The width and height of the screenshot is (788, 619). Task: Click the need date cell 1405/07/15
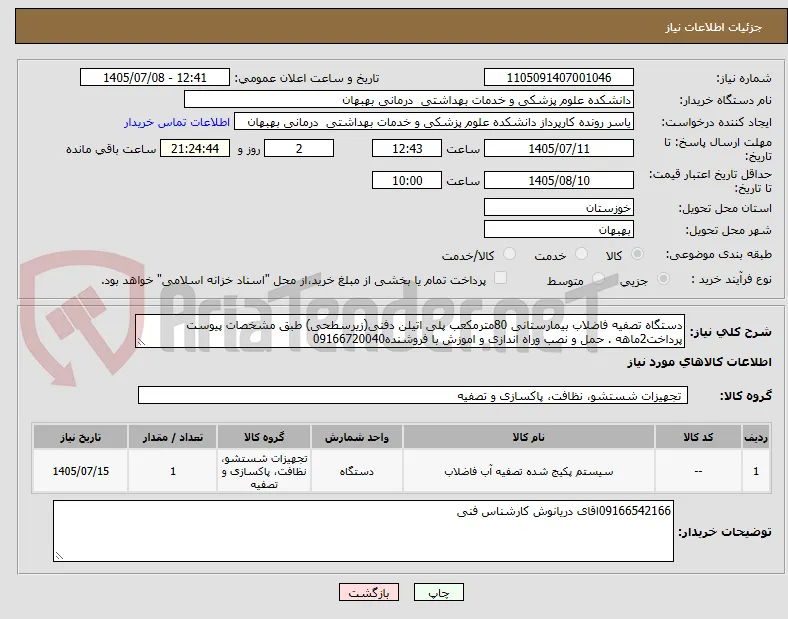[x=80, y=471]
